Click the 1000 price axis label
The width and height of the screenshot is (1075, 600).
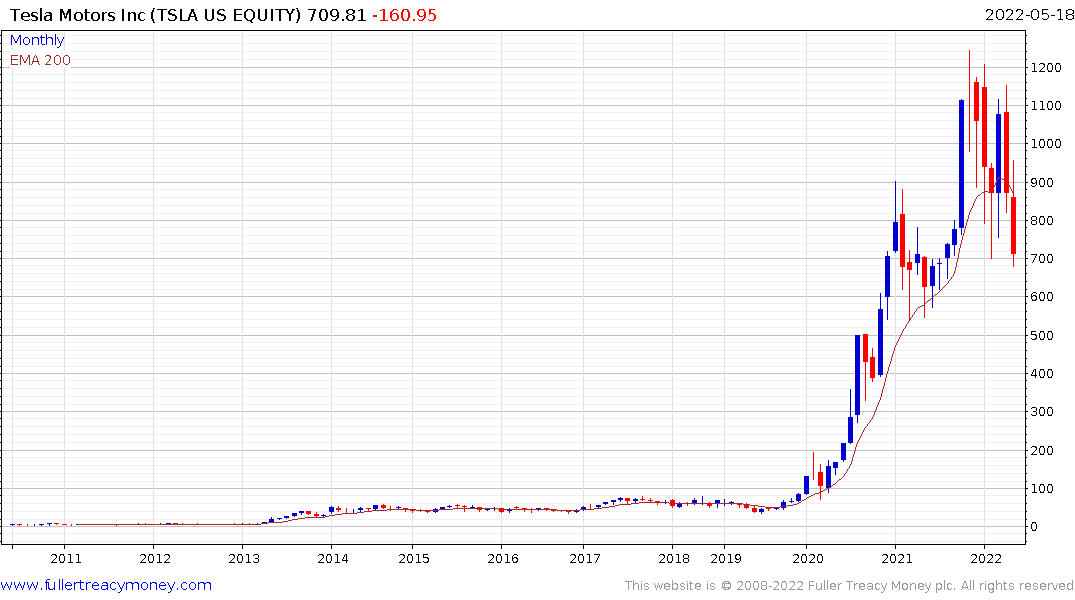pyautogui.click(x=1046, y=144)
